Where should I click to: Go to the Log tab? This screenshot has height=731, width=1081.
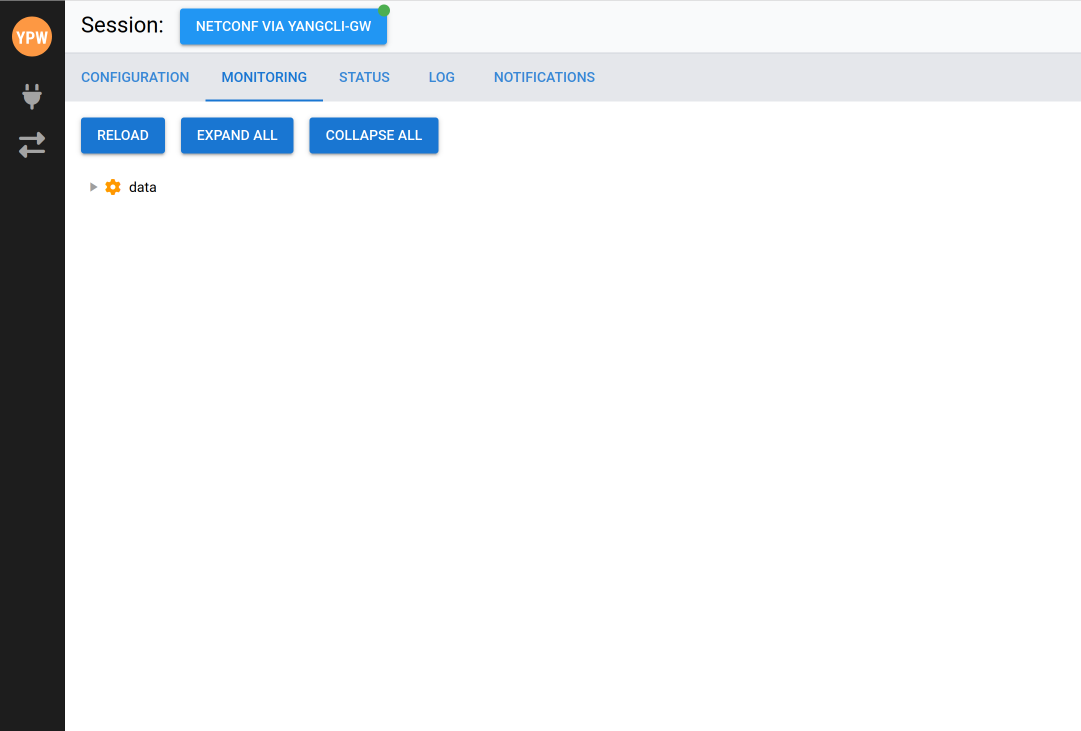pos(441,77)
